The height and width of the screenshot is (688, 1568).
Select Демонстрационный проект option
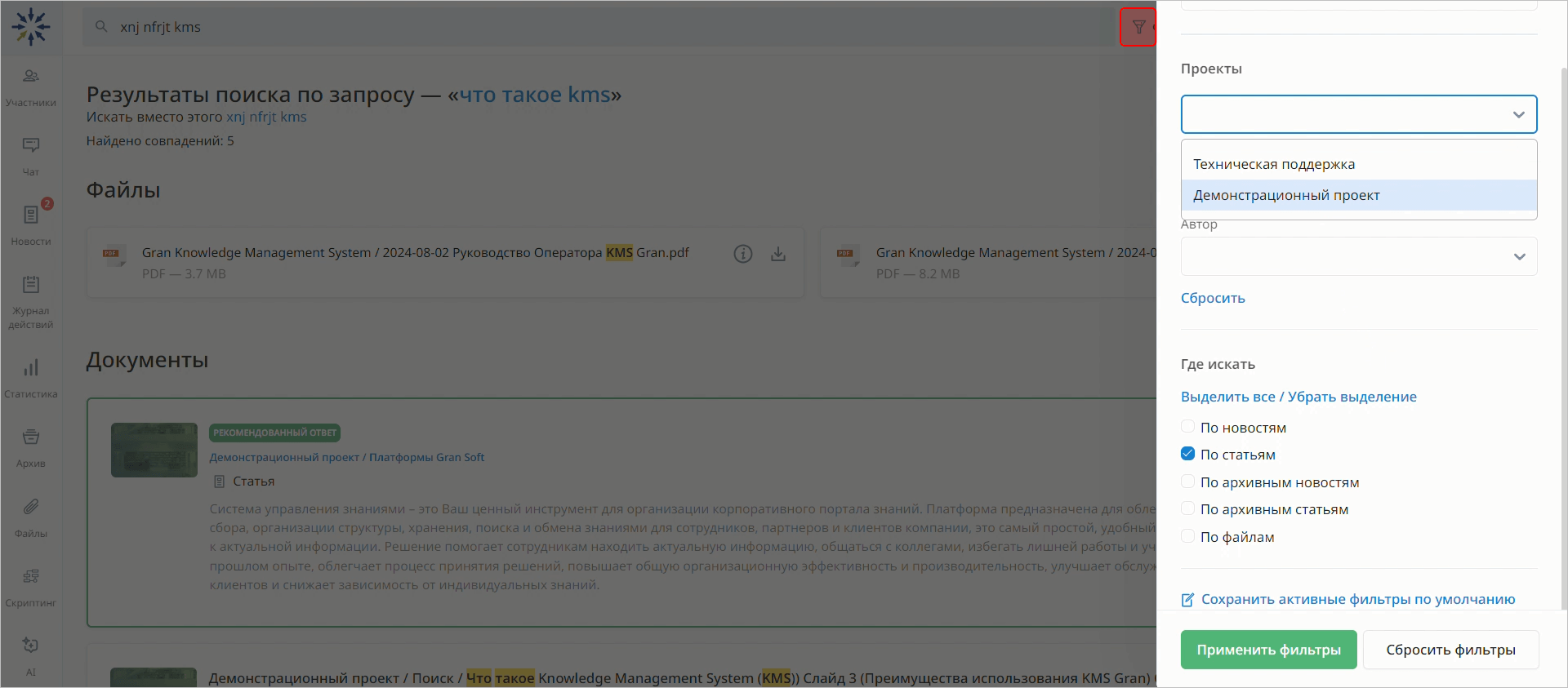(1359, 195)
